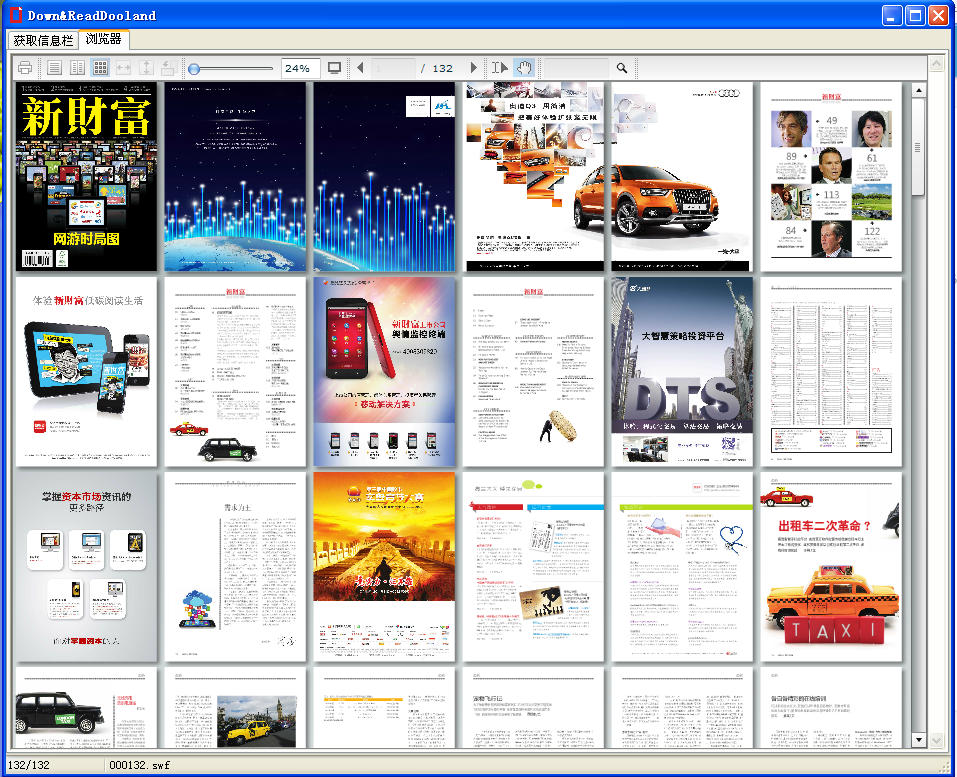Go to the next page arrow

474,68
